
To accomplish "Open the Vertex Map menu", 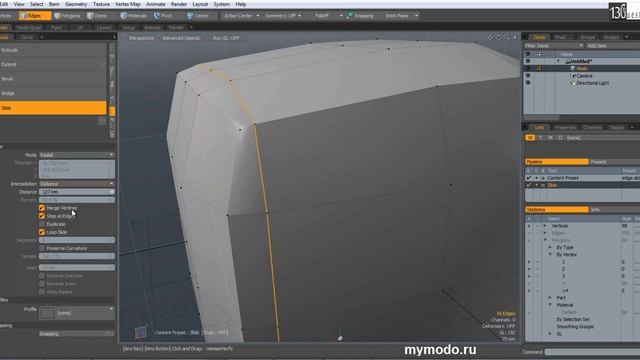I will point(128,4).
